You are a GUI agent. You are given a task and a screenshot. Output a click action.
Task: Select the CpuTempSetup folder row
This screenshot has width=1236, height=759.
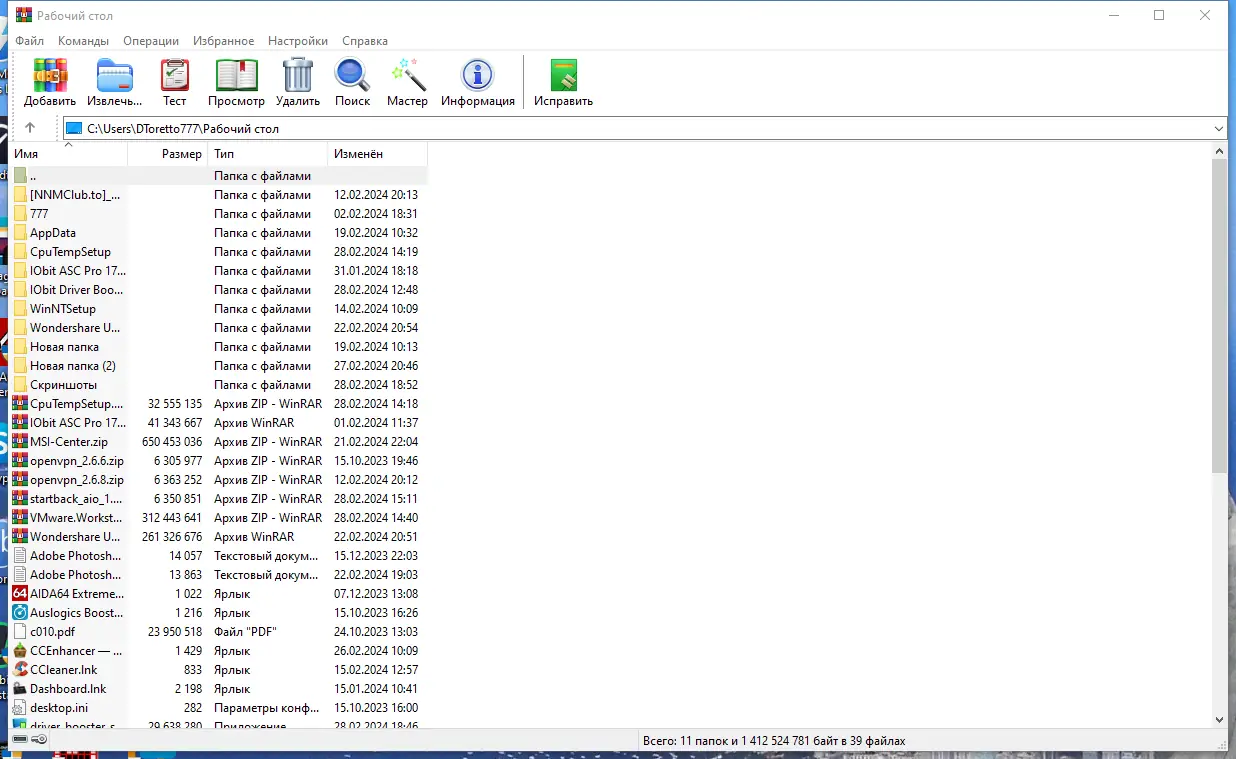pyautogui.click(x=219, y=251)
